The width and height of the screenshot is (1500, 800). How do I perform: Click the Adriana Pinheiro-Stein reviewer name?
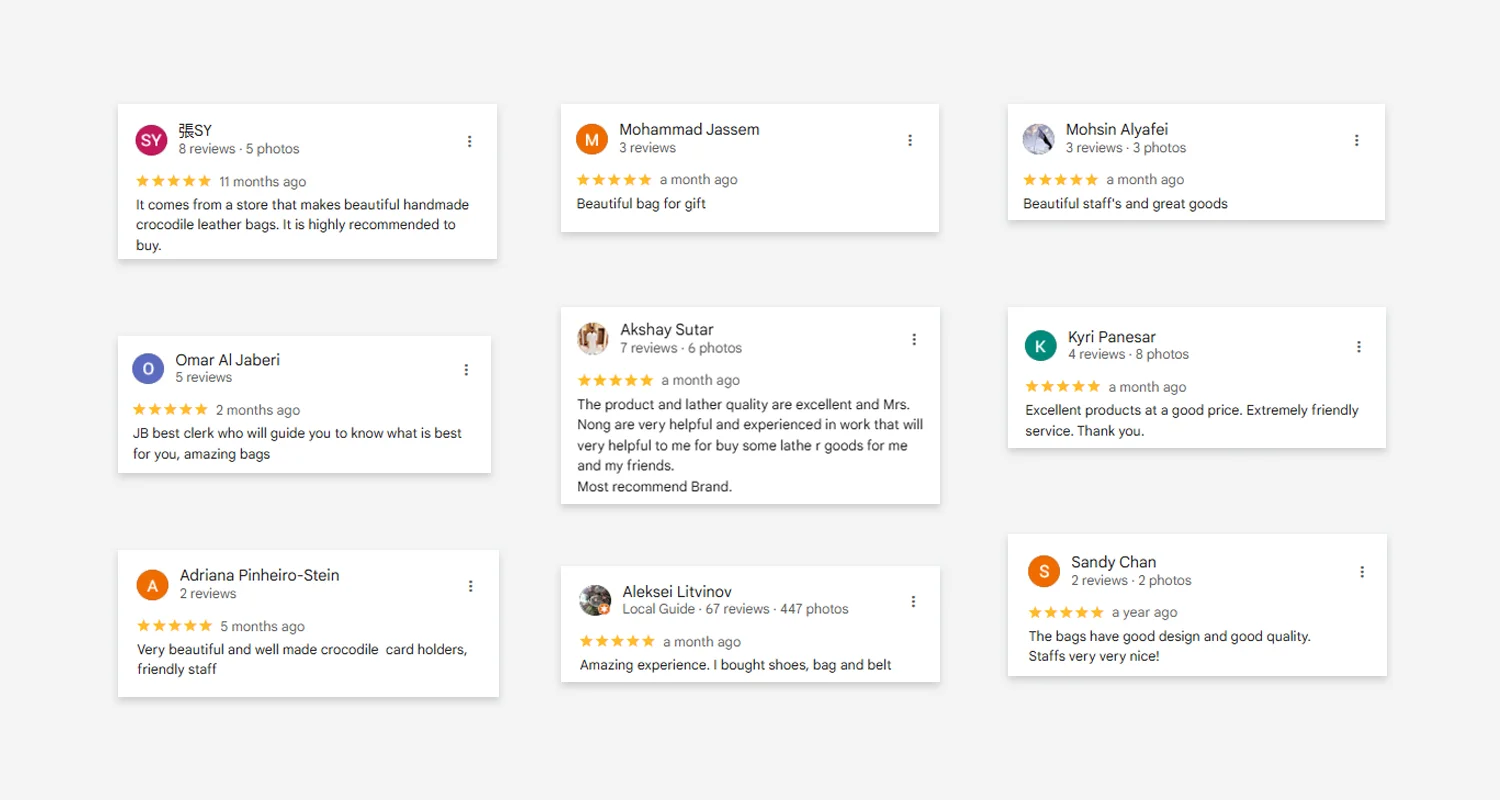point(260,575)
